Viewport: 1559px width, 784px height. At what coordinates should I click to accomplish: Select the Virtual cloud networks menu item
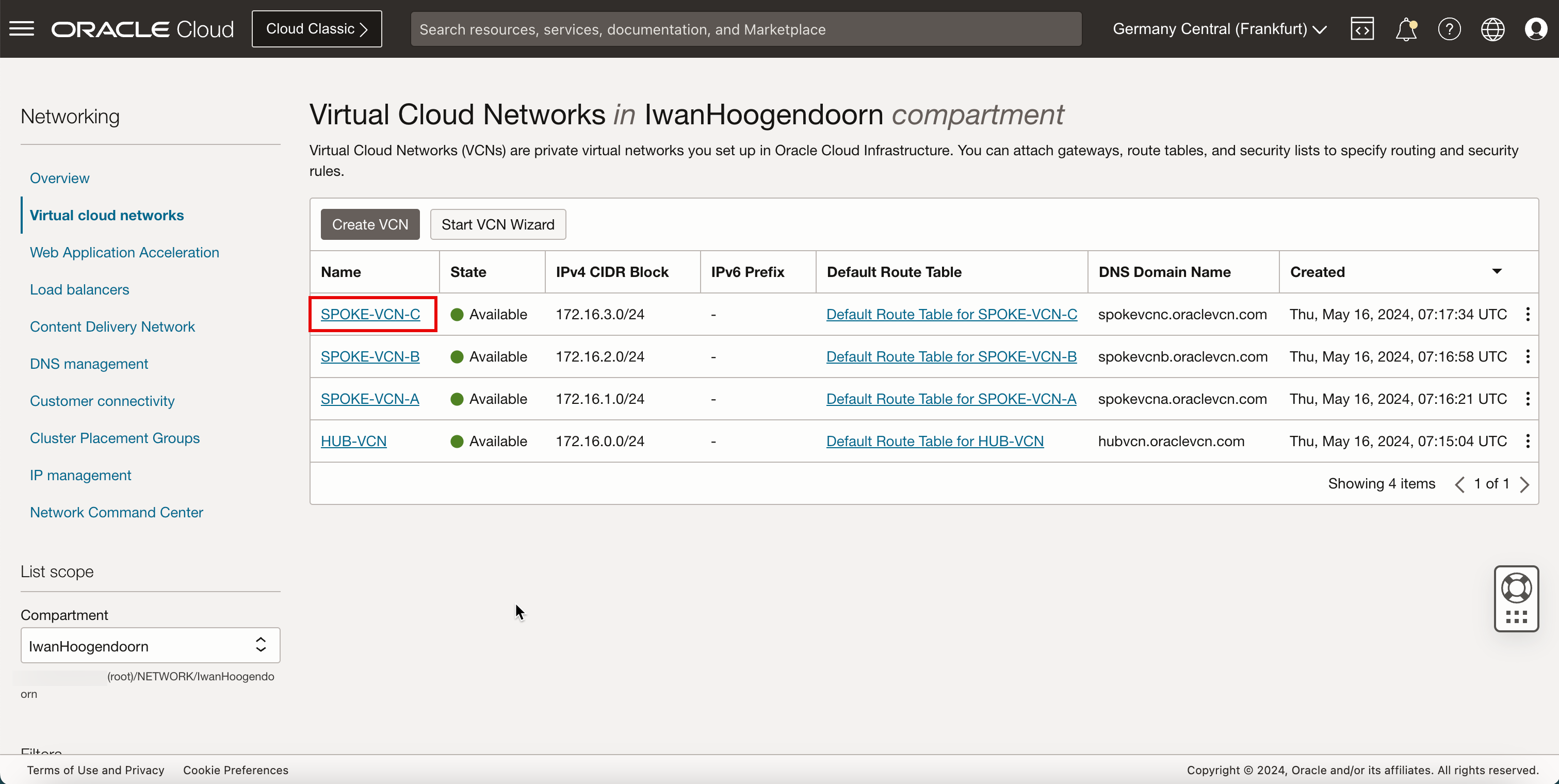pyautogui.click(x=107, y=215)
